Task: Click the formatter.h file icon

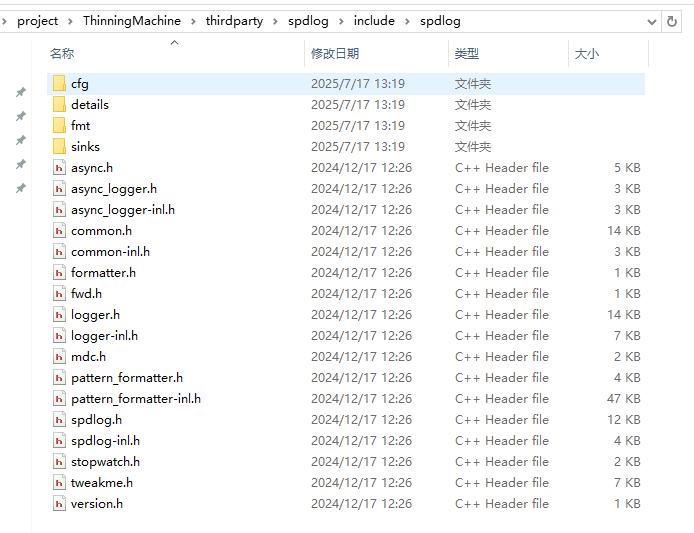Action: 59,273
